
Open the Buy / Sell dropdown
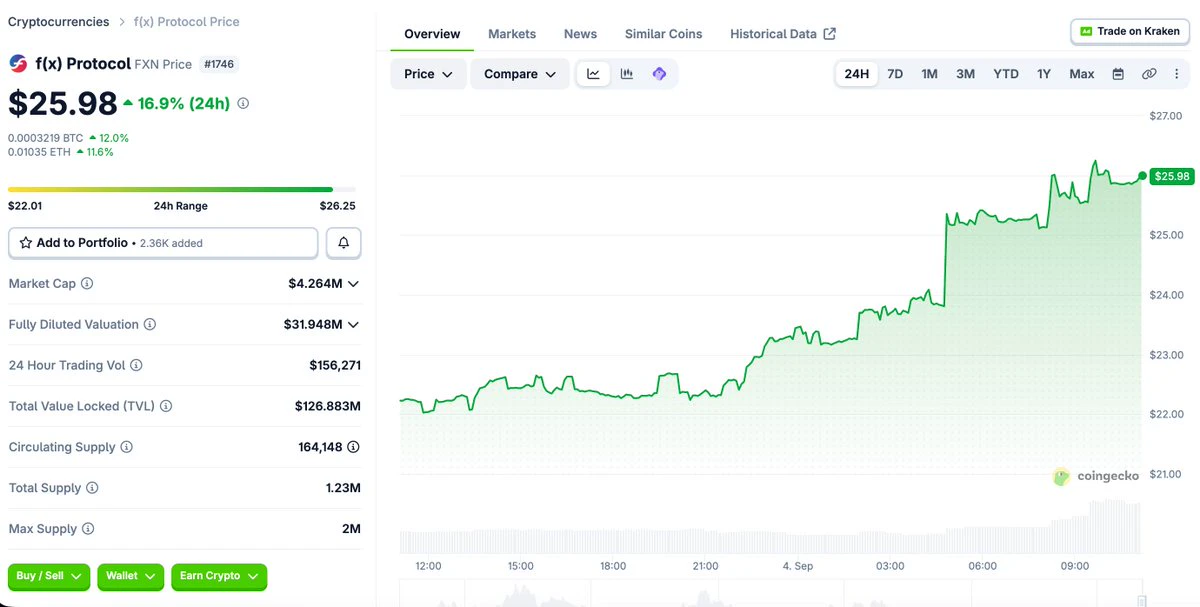[x=49, y=577]
